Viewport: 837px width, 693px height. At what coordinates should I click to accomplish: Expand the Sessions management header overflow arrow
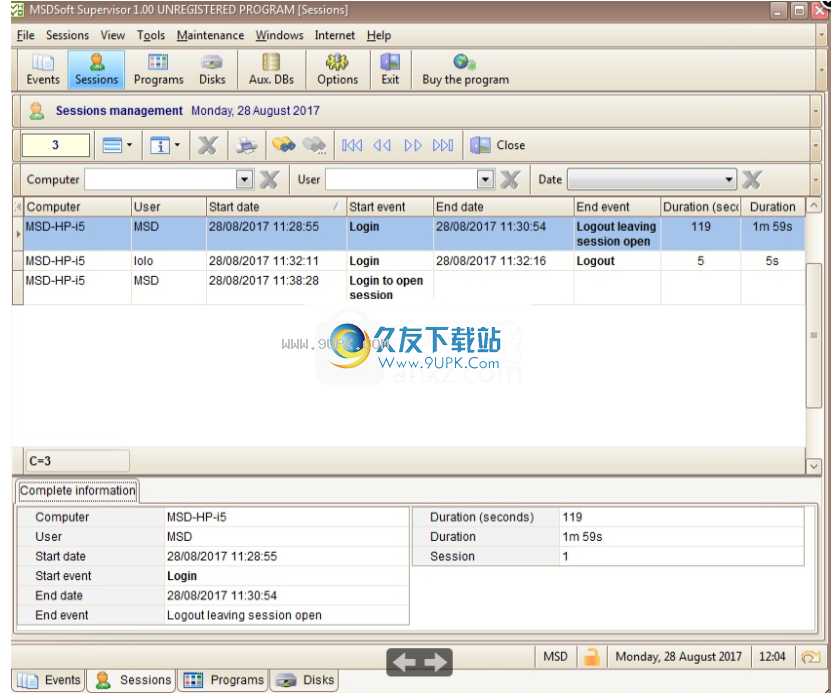[816, 111]
